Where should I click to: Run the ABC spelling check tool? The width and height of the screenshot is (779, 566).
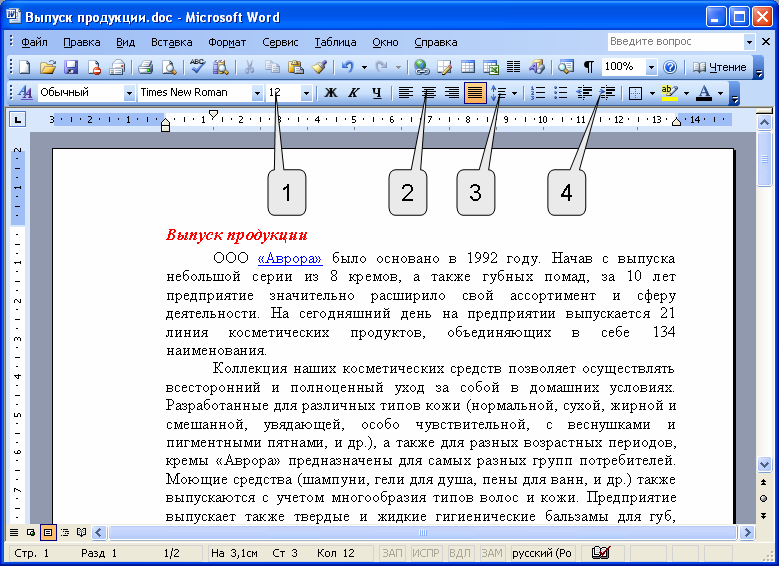tap(197, 67)
